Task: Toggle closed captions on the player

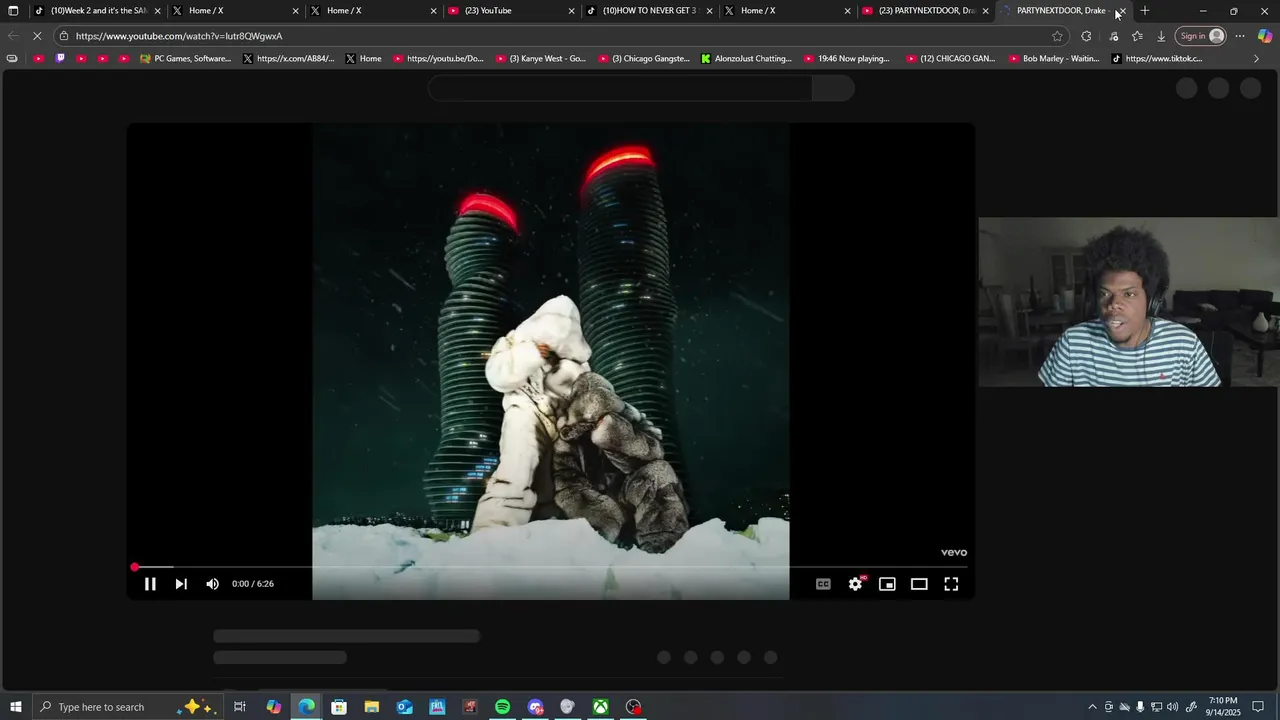Action: point(823,584)
